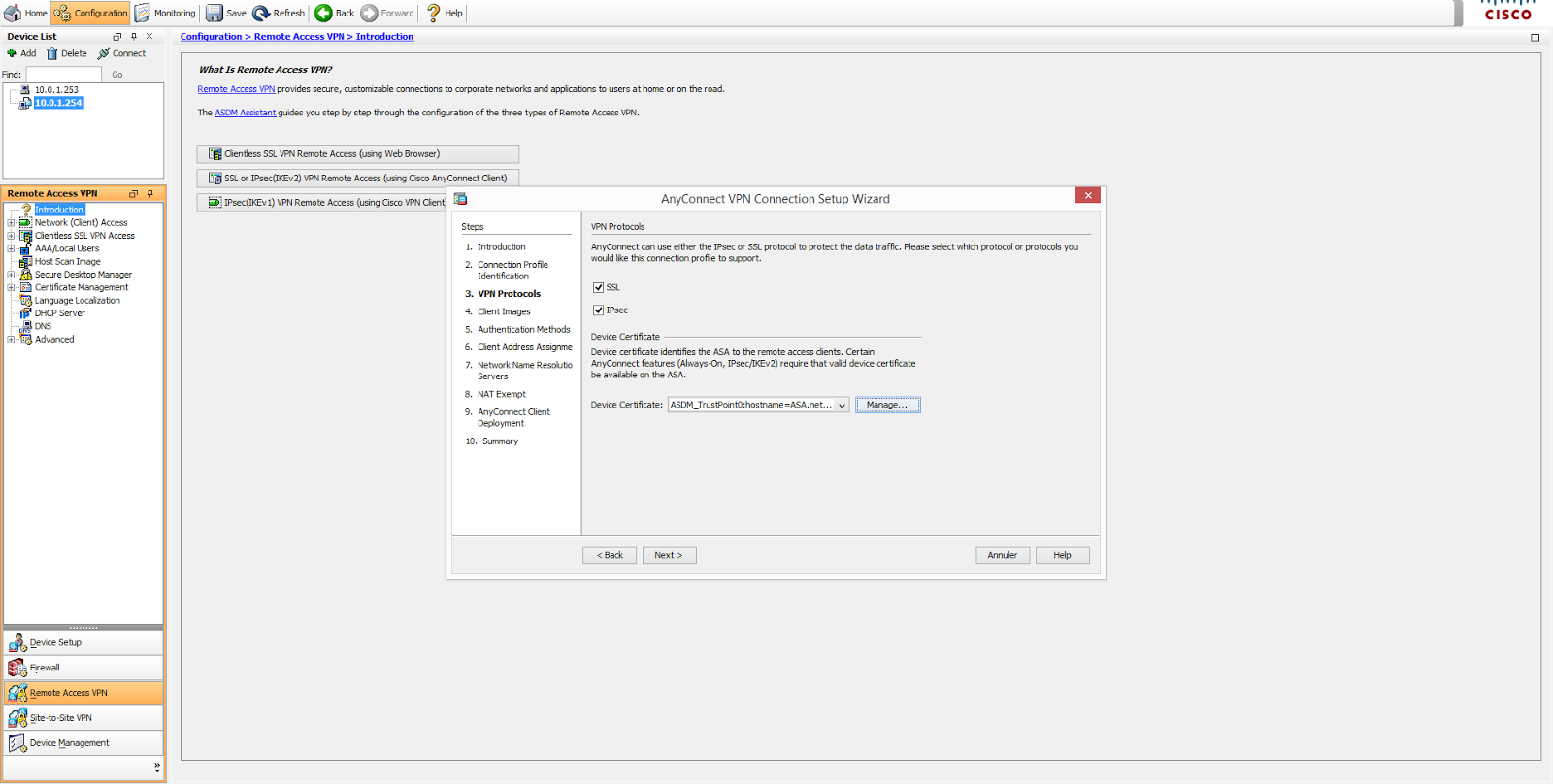
Task: Click the Introduction breadcrumb link
Action: tap(384, 37)
